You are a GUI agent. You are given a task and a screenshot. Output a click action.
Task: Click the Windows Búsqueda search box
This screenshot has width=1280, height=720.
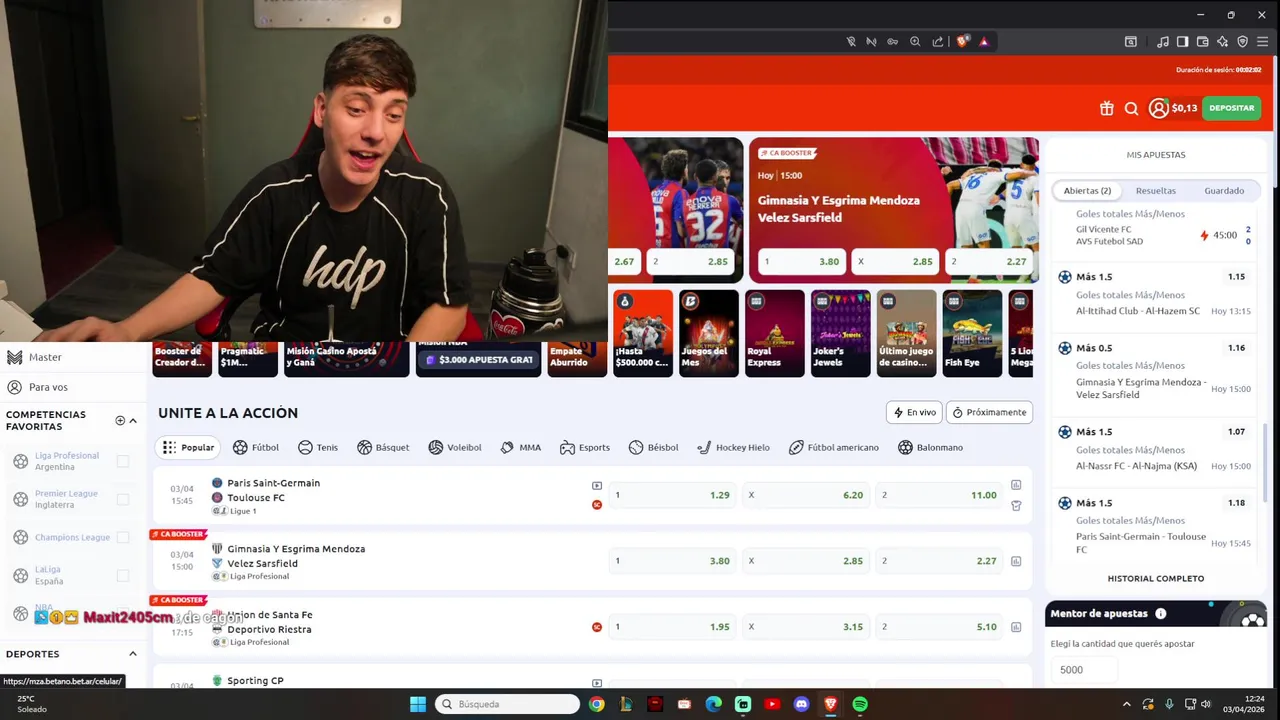(x=508, y=704)
